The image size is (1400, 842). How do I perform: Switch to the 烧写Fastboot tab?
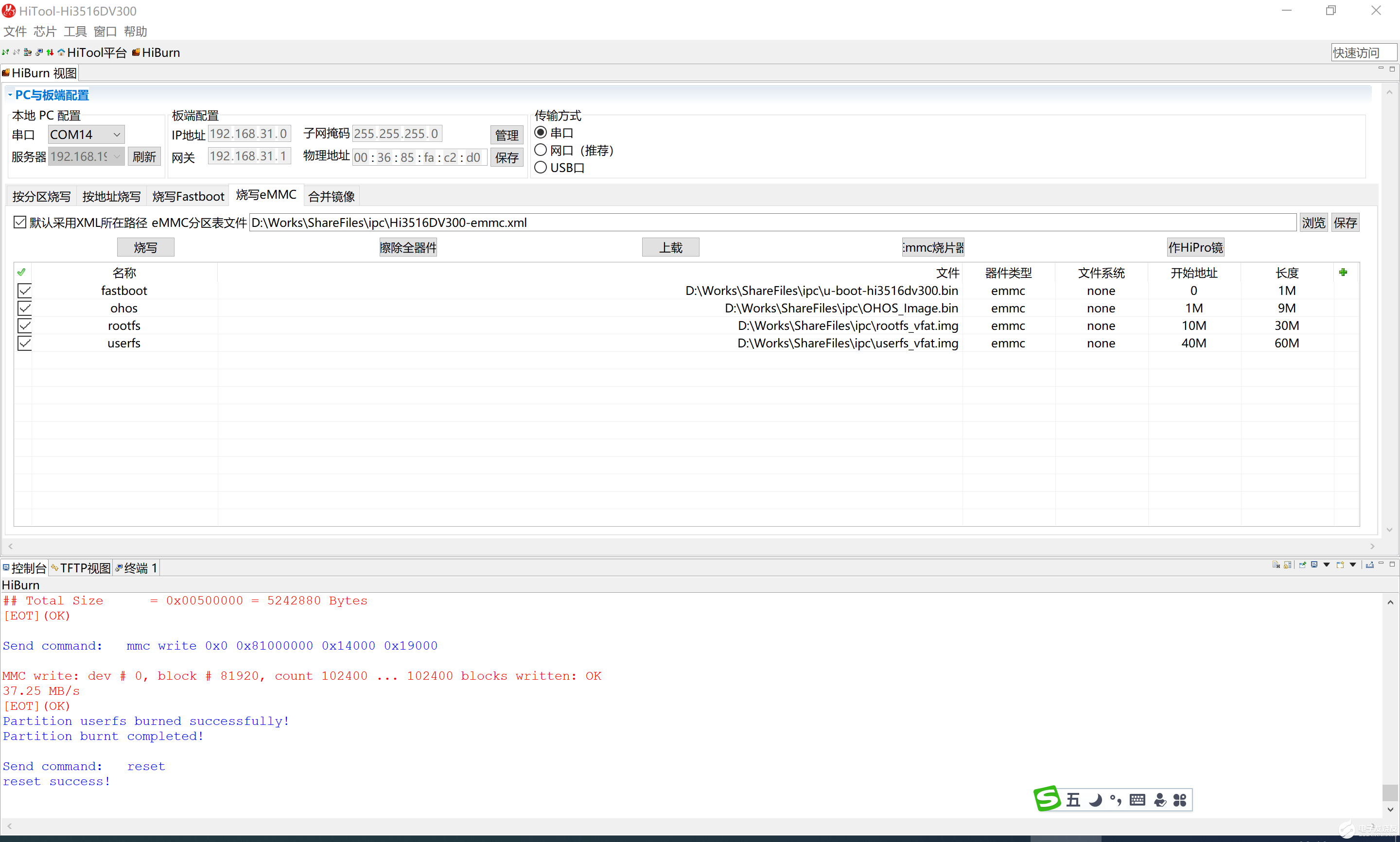tap(189, 196)
